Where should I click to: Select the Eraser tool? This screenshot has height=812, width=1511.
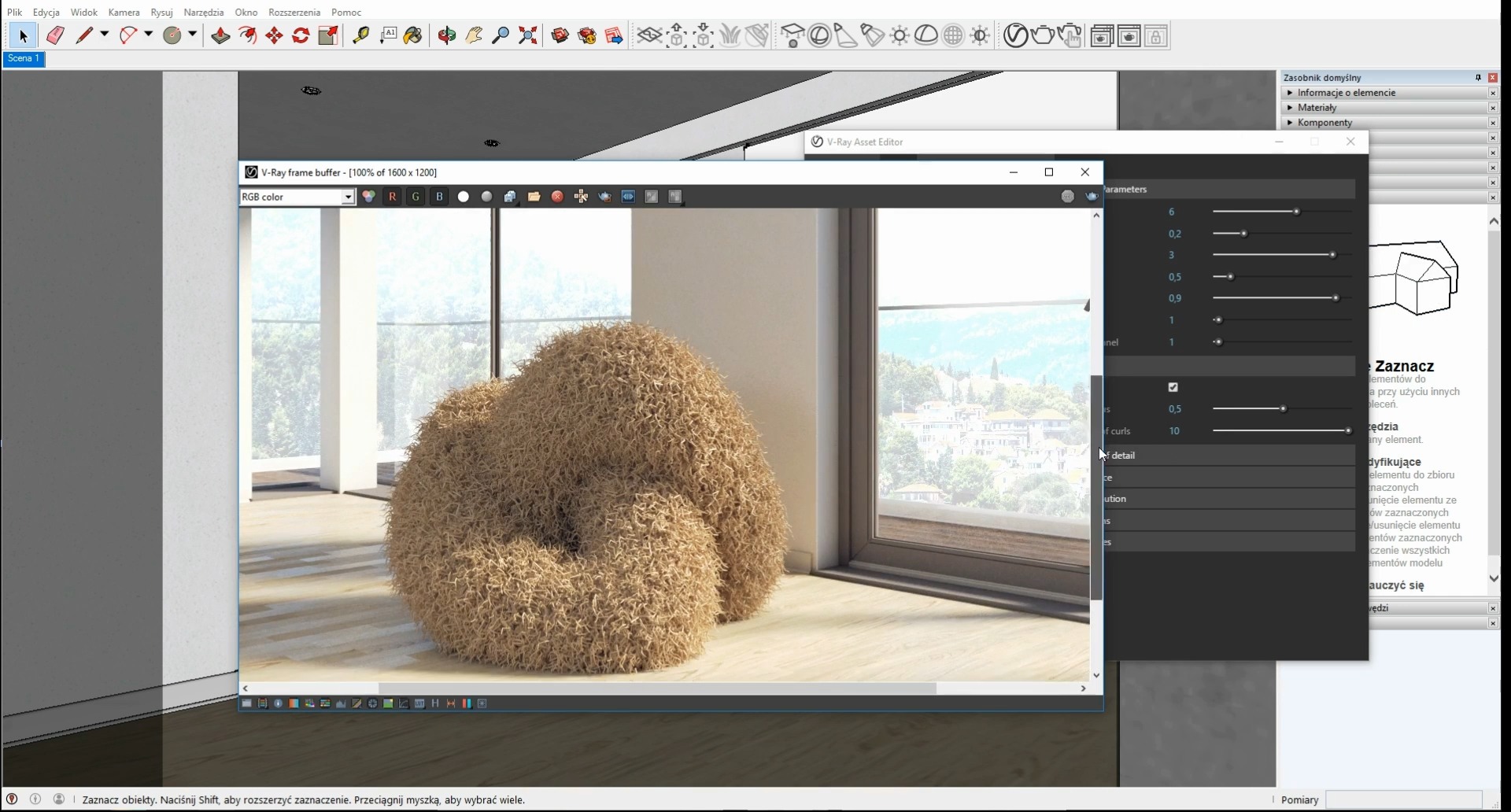(x=54, y=35)
